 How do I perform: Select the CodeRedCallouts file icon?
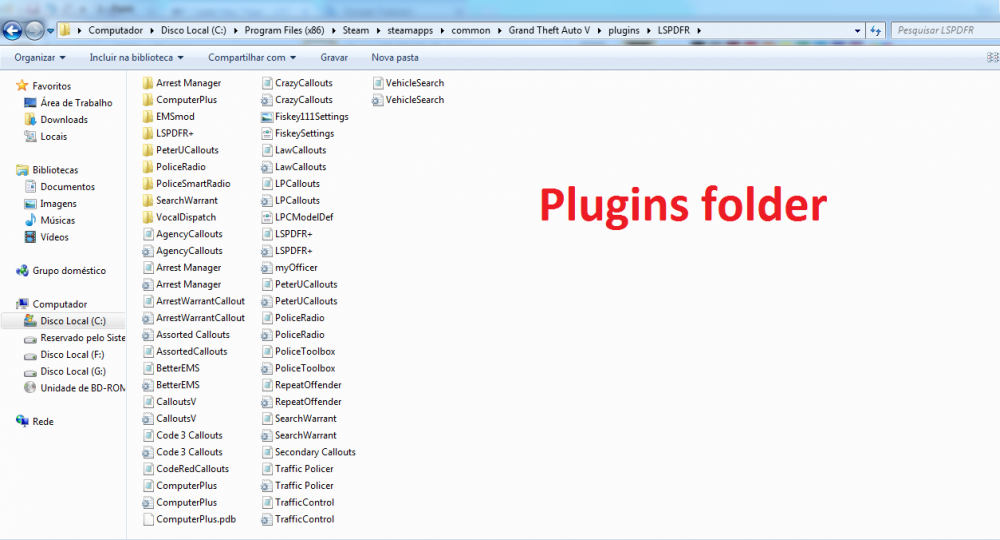[x=148, y=469]
